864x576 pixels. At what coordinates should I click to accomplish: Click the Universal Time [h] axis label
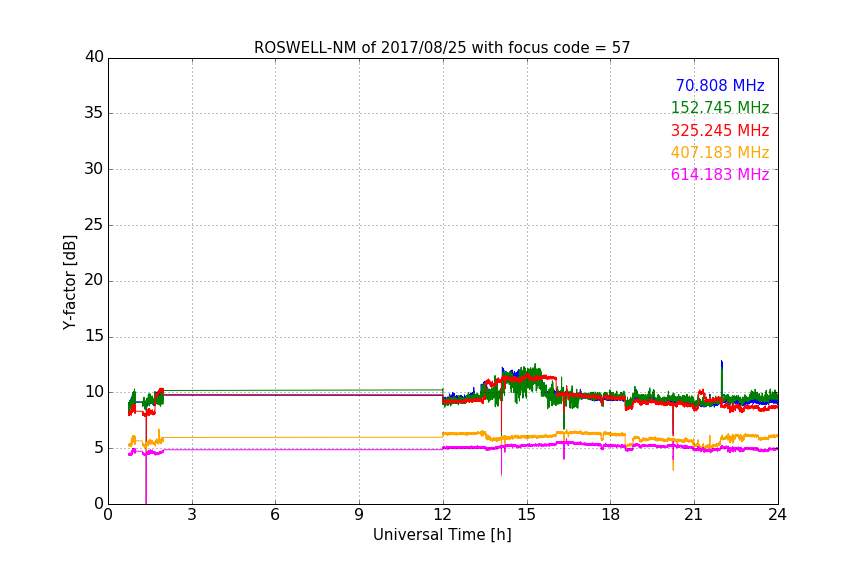pos(442,535)
